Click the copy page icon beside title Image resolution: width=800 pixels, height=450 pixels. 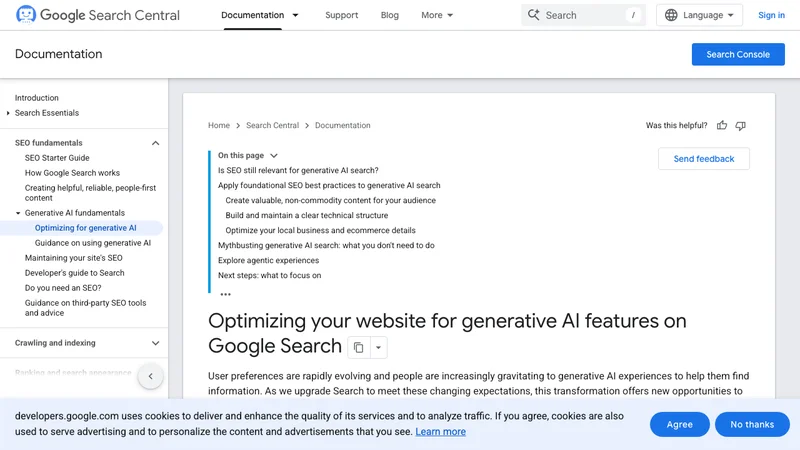pyautogui.click(x=359, y=347)
